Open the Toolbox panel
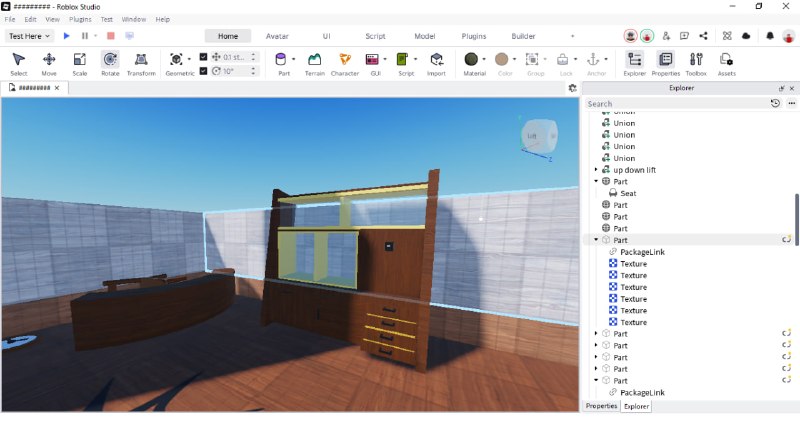 [x=696, y=64]
